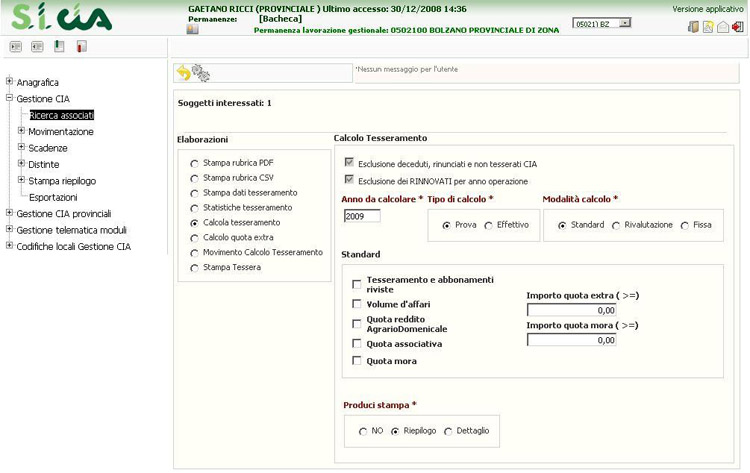Click the small icon under Permanenze label
750x473 pixels.
coord(193,30)
